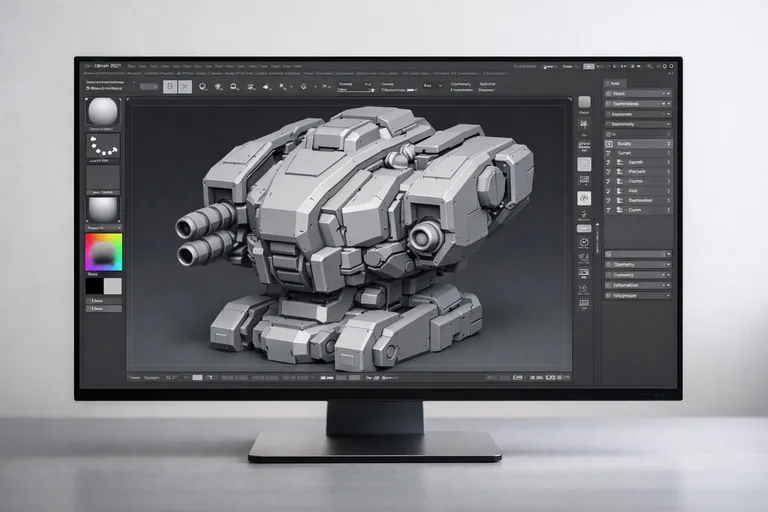This screenshot has width=768, height=512.
Task: Open the empty alpha slot
Action: 103,179
